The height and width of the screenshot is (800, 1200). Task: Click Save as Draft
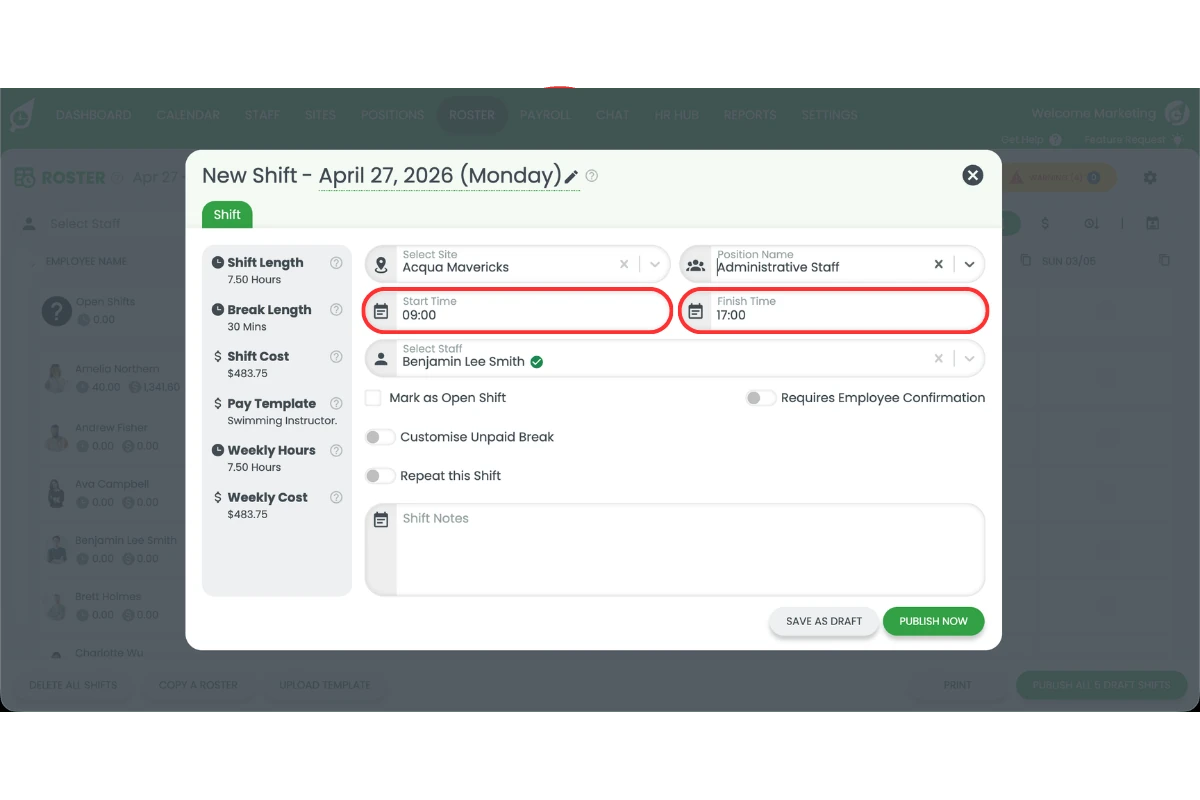(x=824, y=621)
